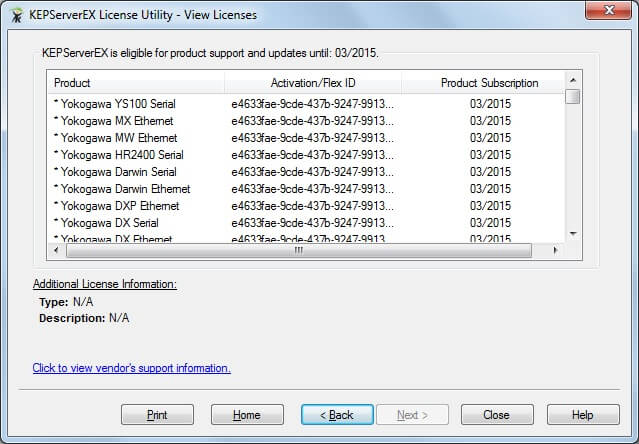
Task: Click the Print button
Action: click(x=157, y=415)
